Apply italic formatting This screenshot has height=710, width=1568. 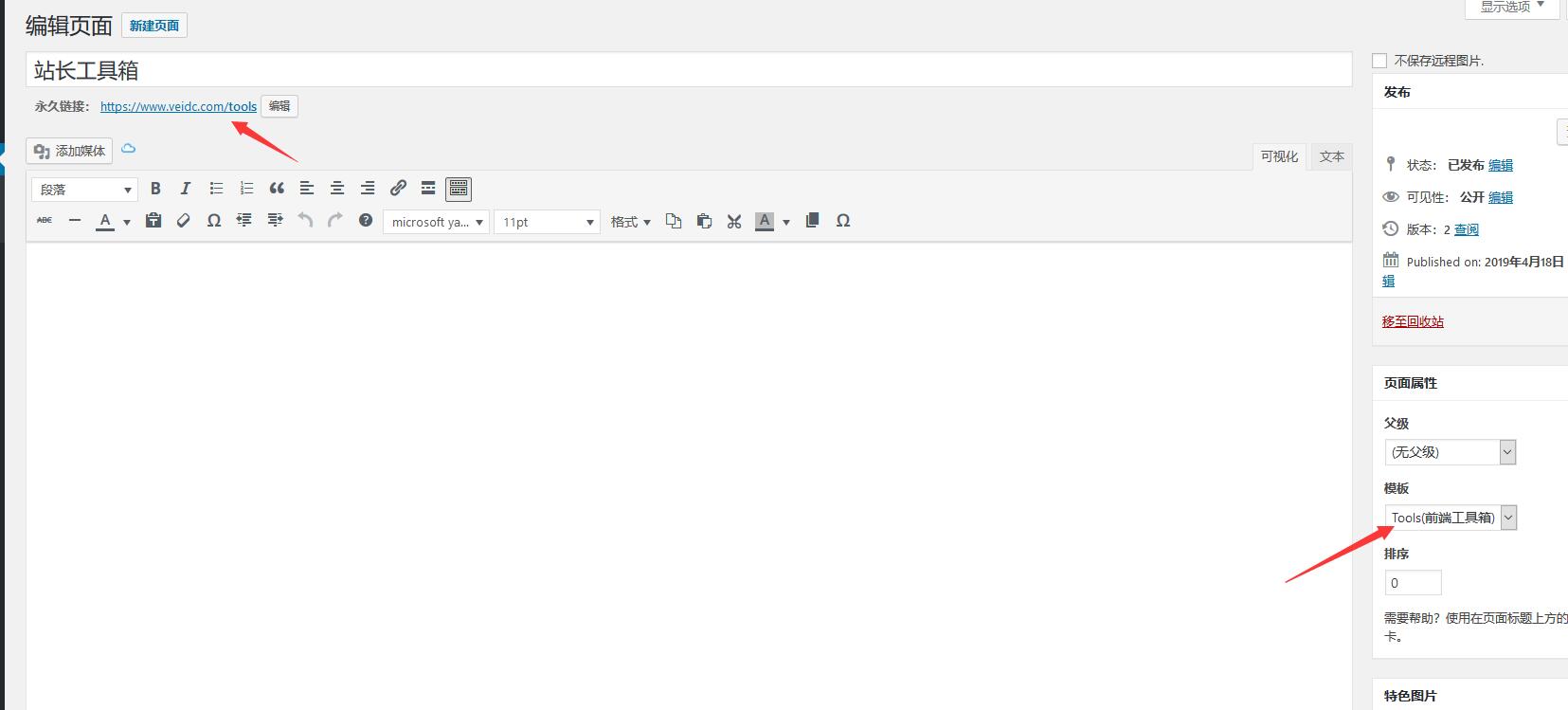pyautogui.click(x=186, y=189)
